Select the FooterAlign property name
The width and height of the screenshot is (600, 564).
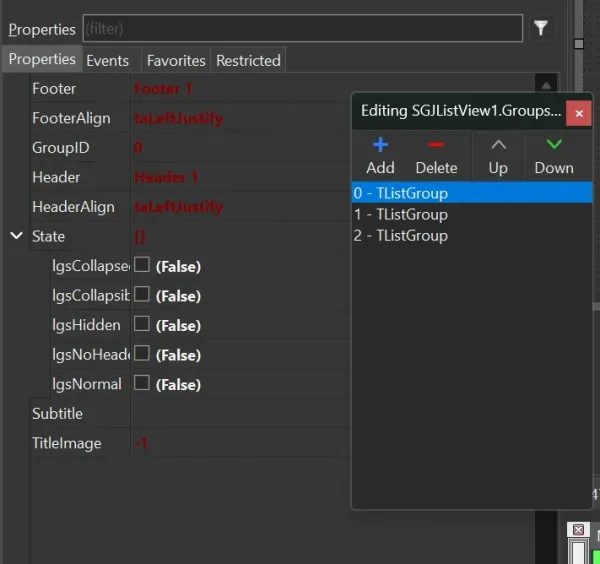click(71, 118)
